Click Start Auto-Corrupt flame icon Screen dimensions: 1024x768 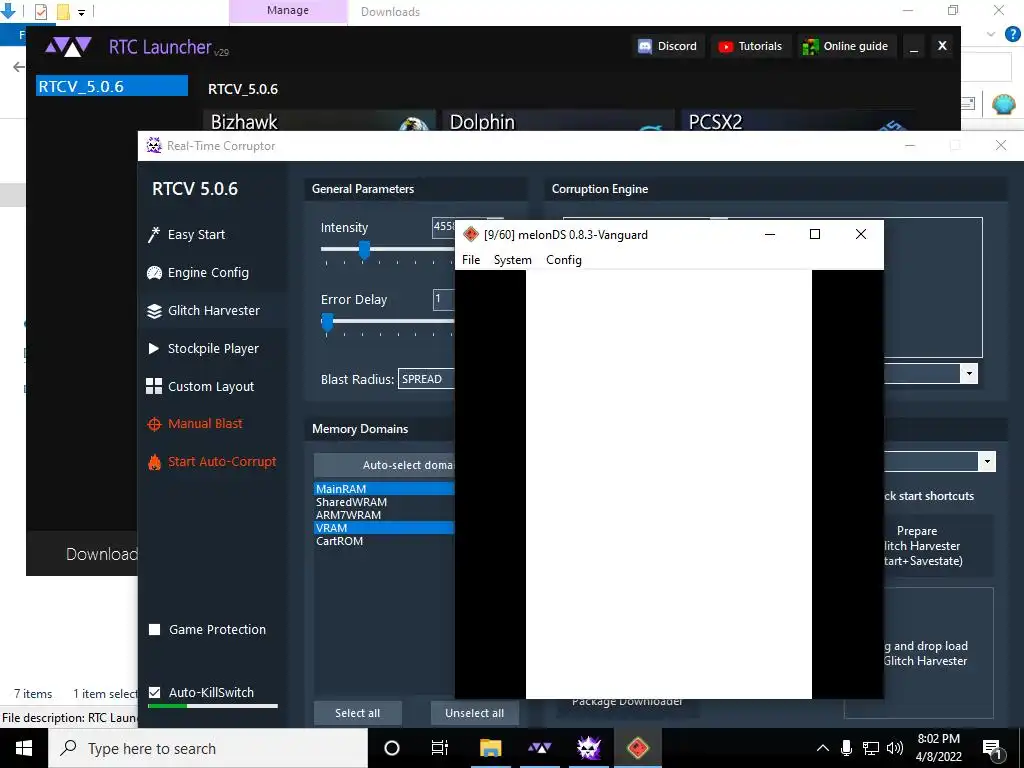tap(154, 462)
